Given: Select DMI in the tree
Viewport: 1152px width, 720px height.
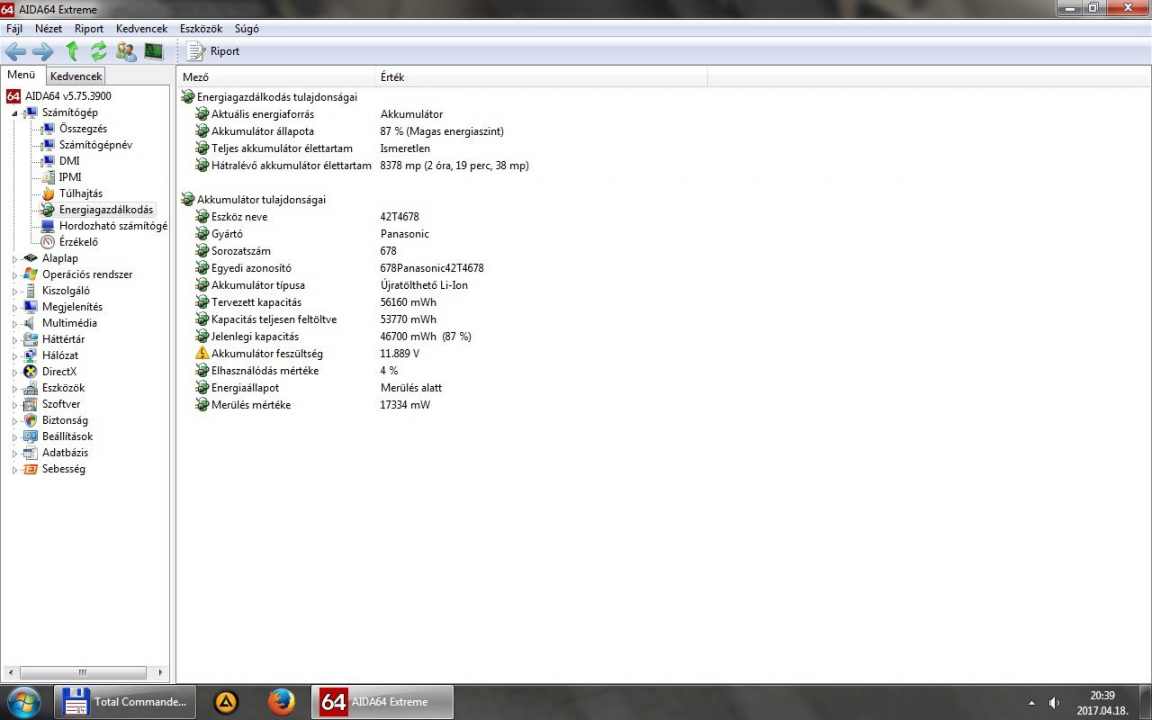Looking at the screenshot, I should click(x=69, y=161).
